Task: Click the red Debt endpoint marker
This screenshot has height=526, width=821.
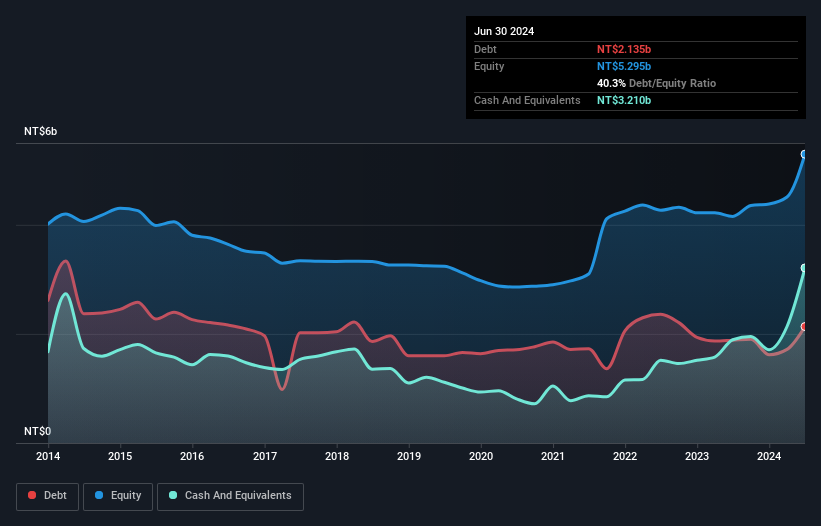Action: [804, 327]
